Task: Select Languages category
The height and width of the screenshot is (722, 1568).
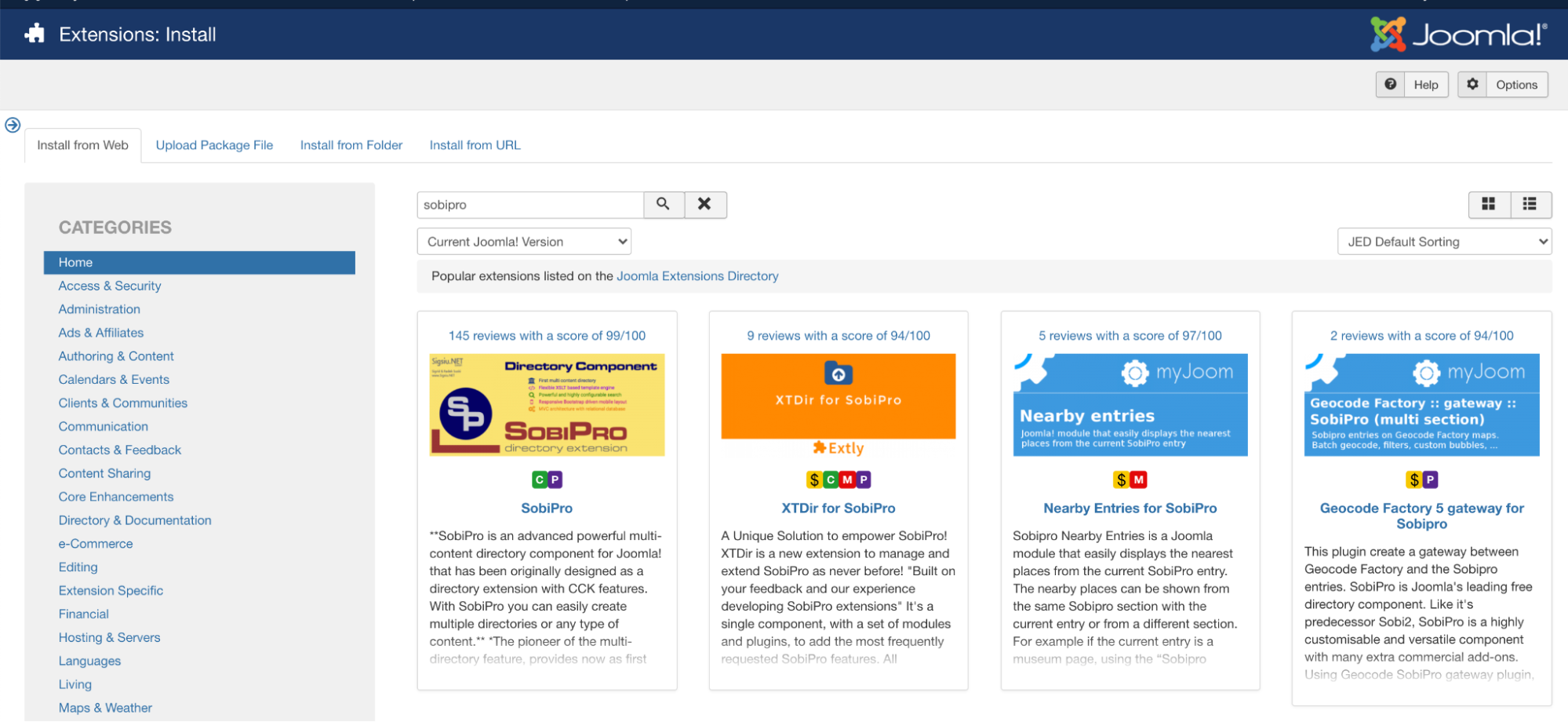Action: (89, 662)
